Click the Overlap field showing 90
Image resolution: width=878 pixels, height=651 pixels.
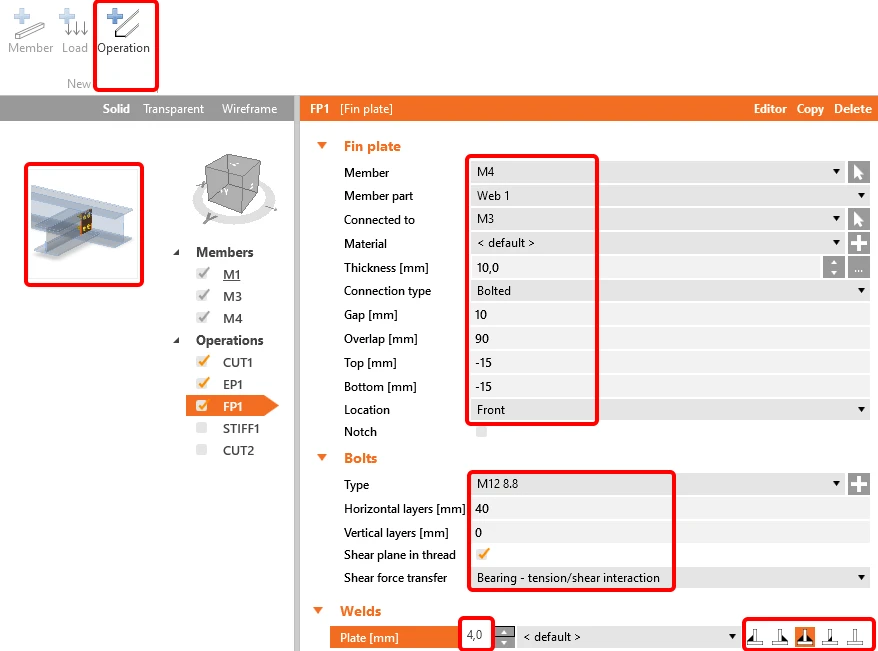tap(670, 339)
